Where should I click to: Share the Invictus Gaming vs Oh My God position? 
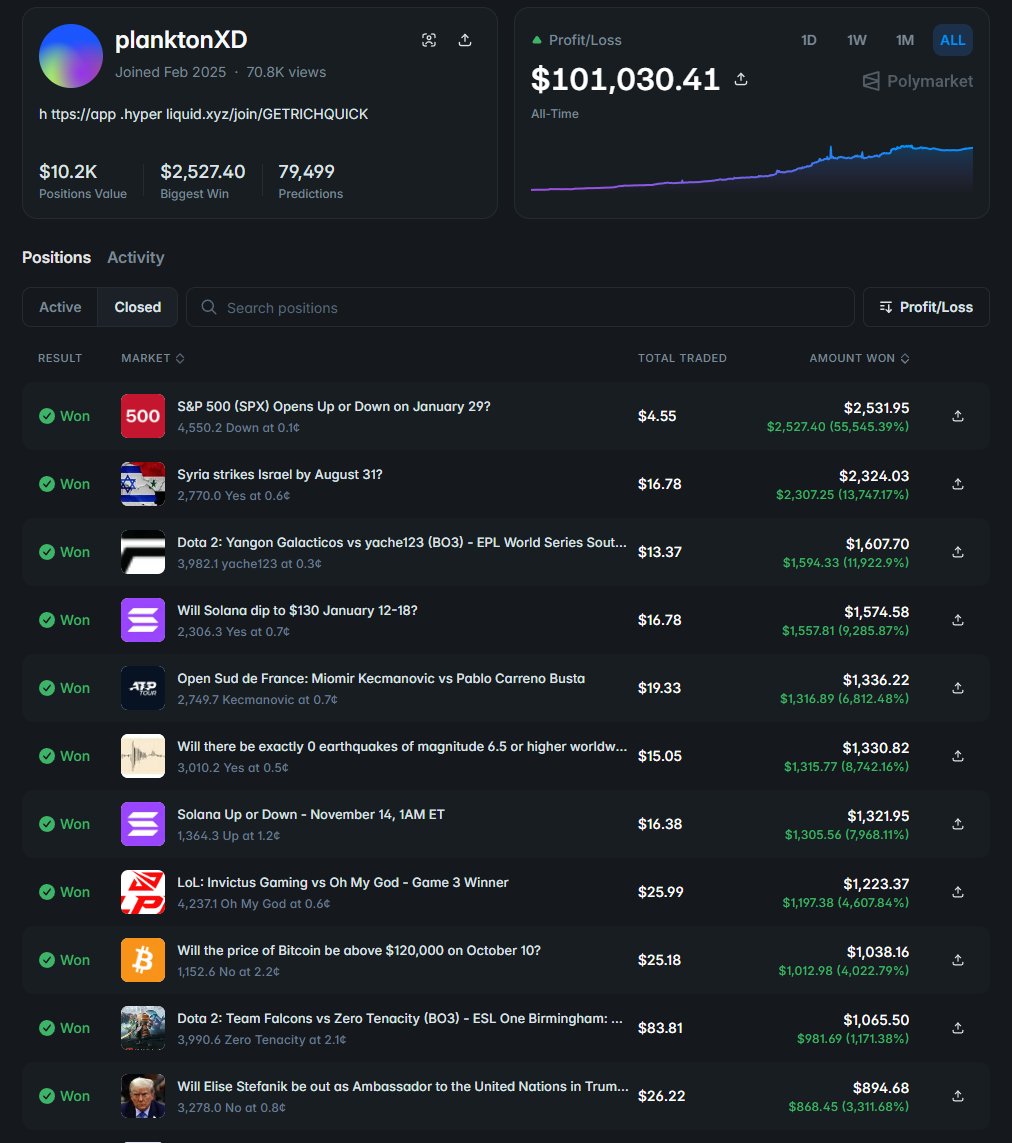point(958,892)
